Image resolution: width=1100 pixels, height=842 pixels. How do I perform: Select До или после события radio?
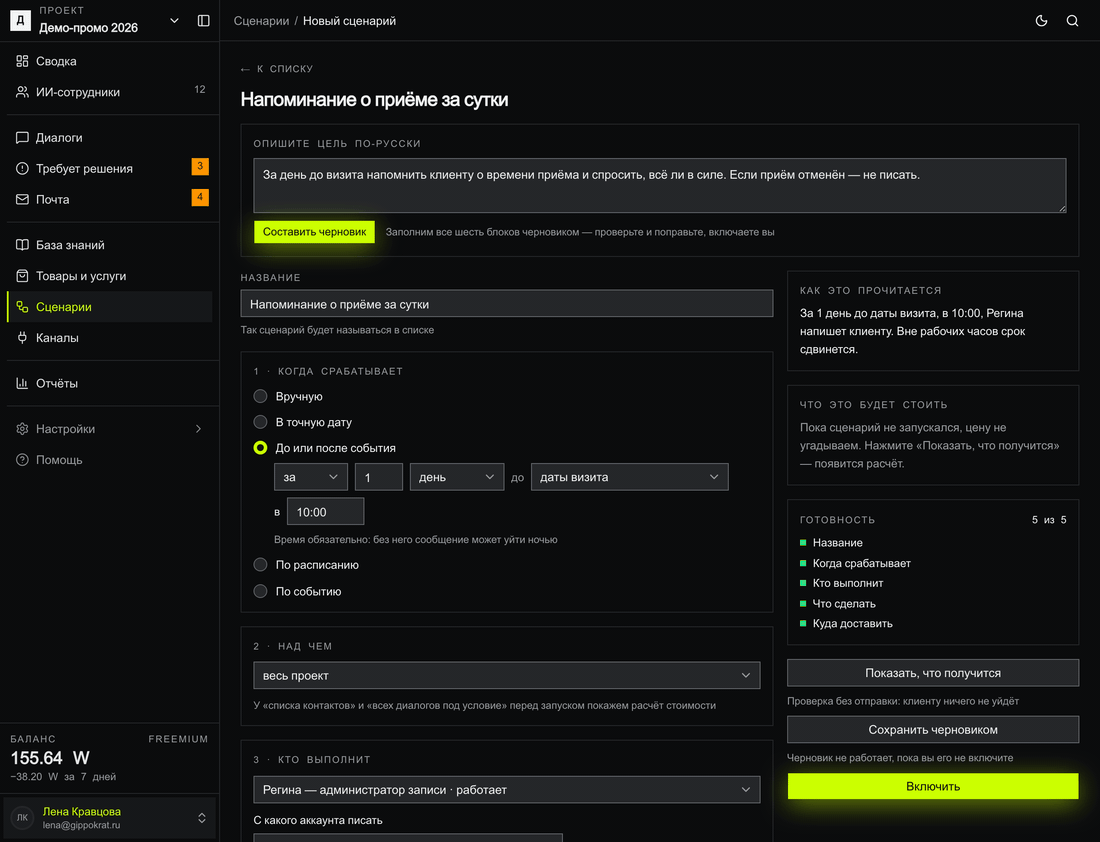click(260, 448)
